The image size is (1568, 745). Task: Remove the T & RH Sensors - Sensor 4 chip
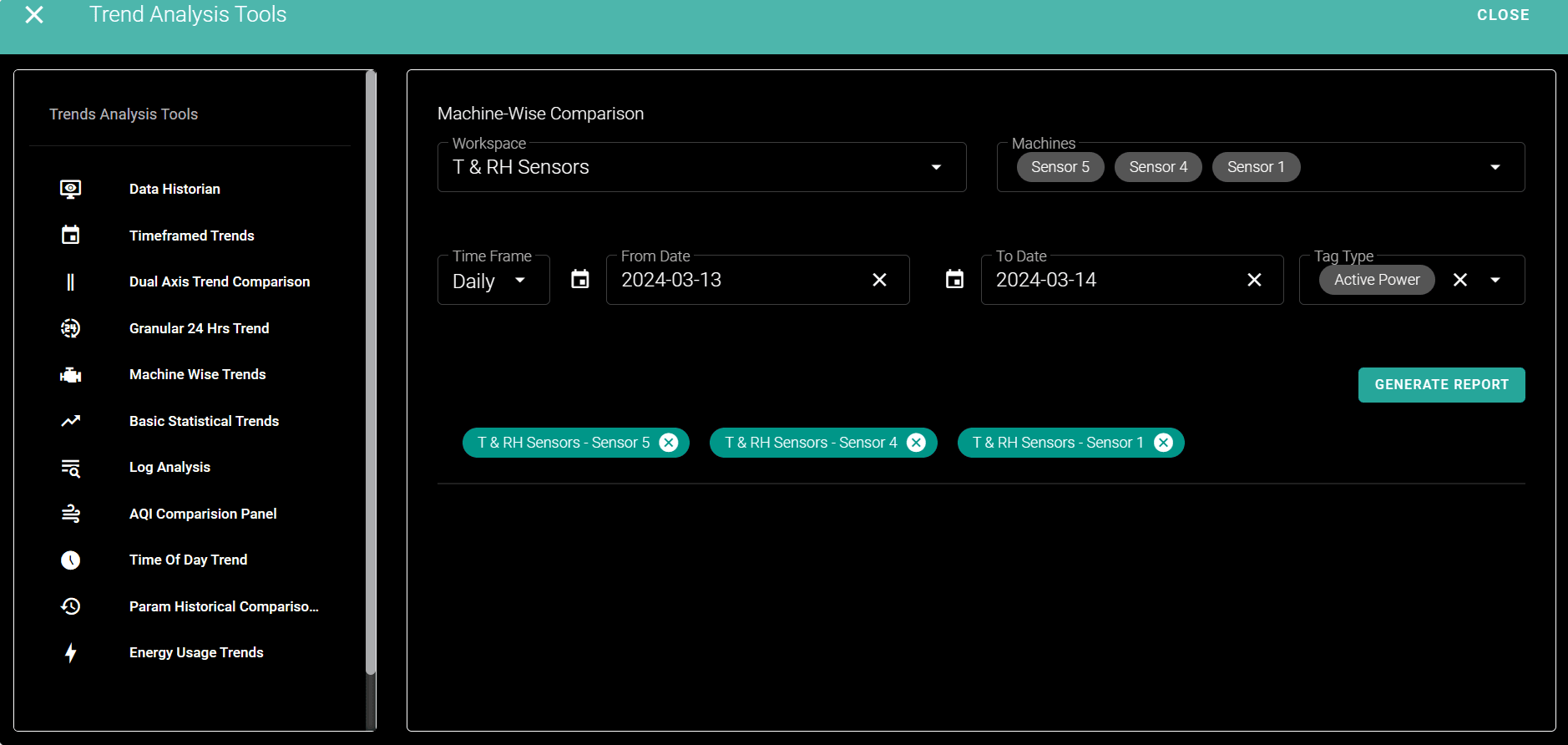click(916, 443)
